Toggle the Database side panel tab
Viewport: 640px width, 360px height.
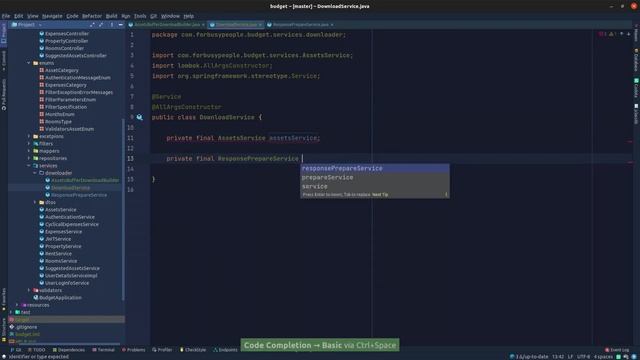point(636,59)
